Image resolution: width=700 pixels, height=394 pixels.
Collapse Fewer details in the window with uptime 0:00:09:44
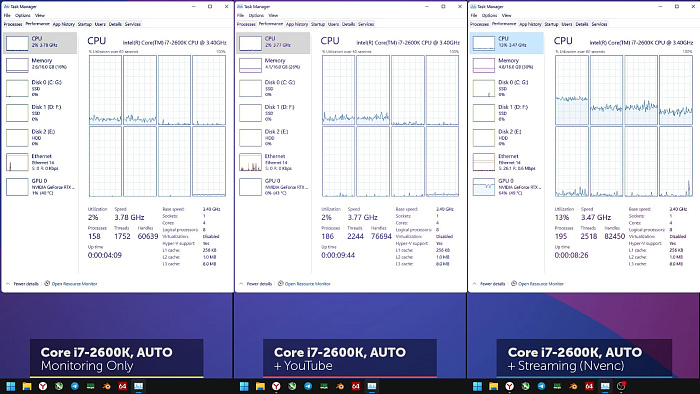click(x=256, y=284)
